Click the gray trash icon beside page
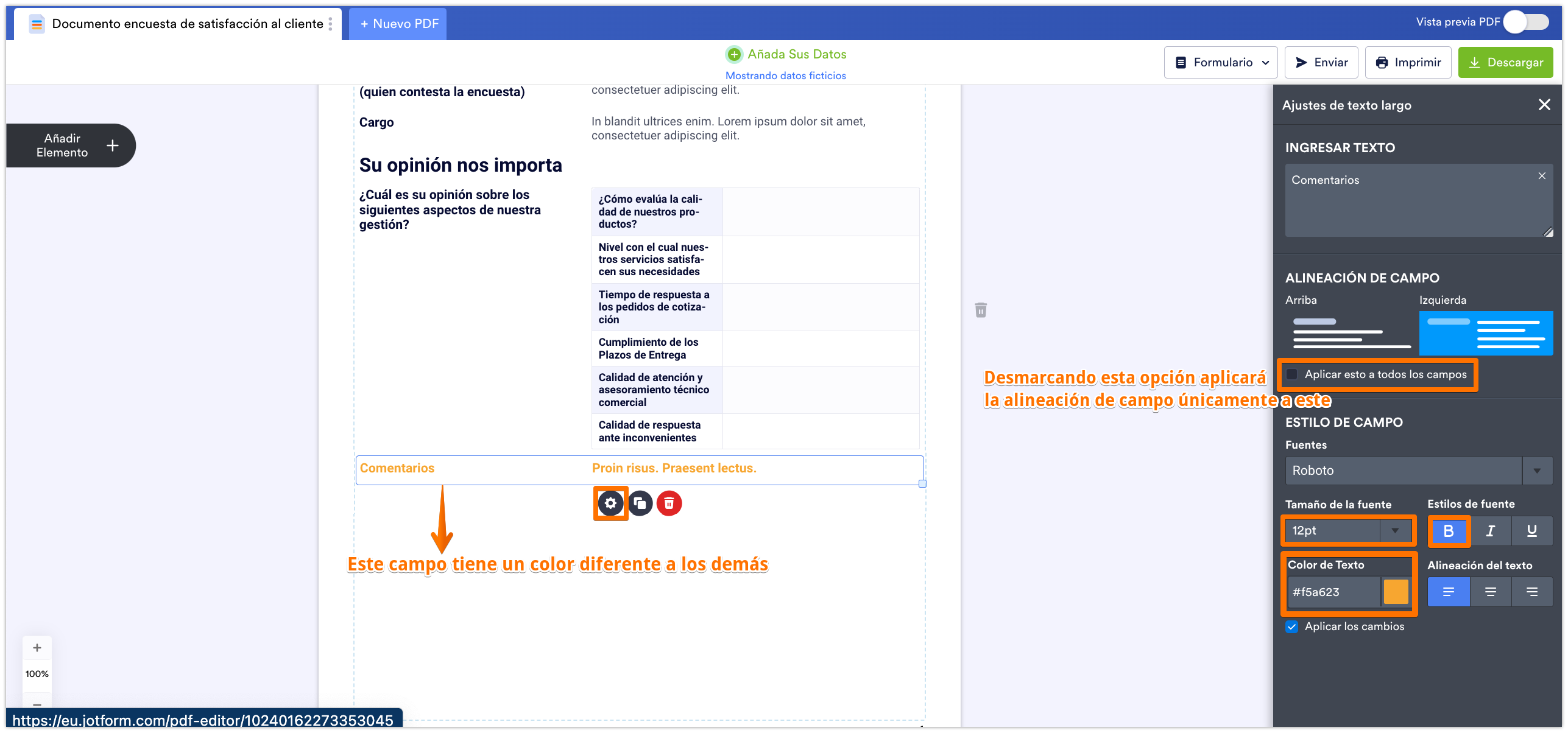This screenshot has height=733, width=1568. click(981, 310)
